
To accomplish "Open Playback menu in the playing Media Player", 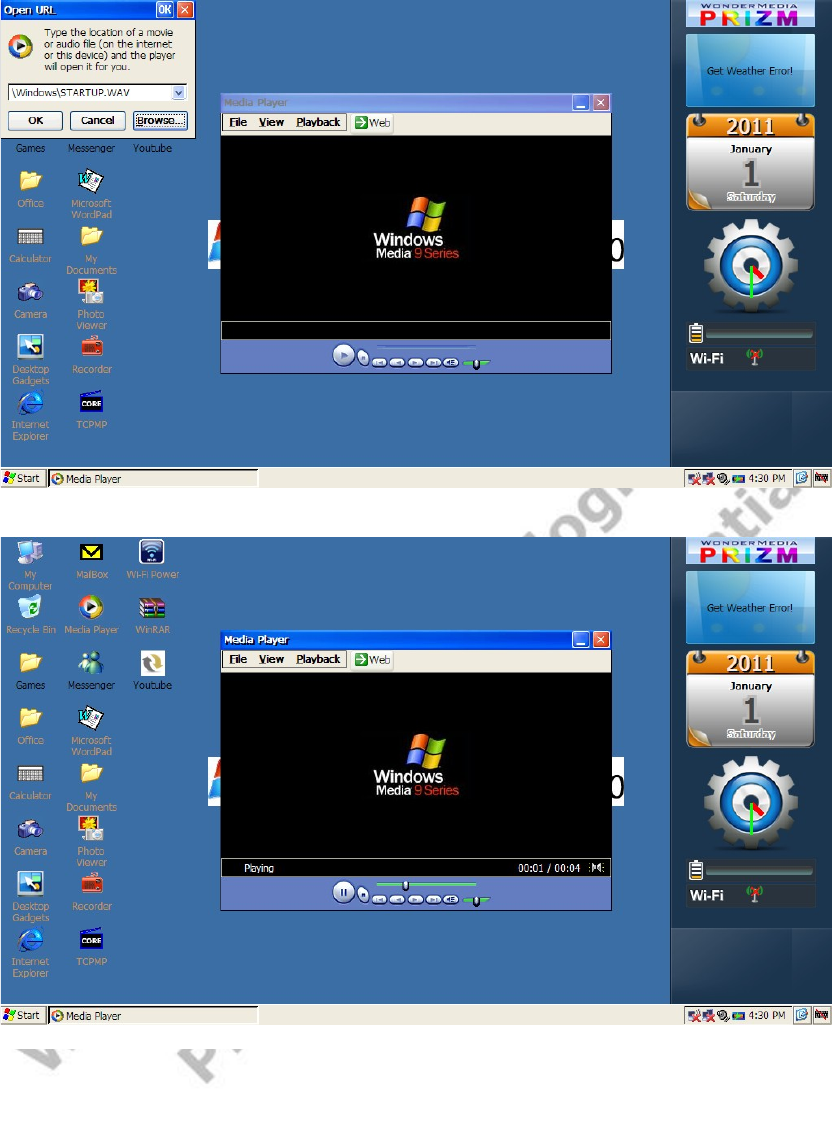I will [317, 659].
